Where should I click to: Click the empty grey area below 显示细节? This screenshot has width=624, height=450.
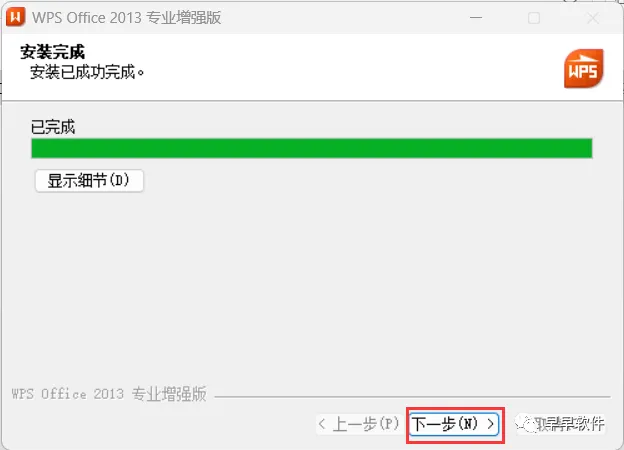click(312, 286)
